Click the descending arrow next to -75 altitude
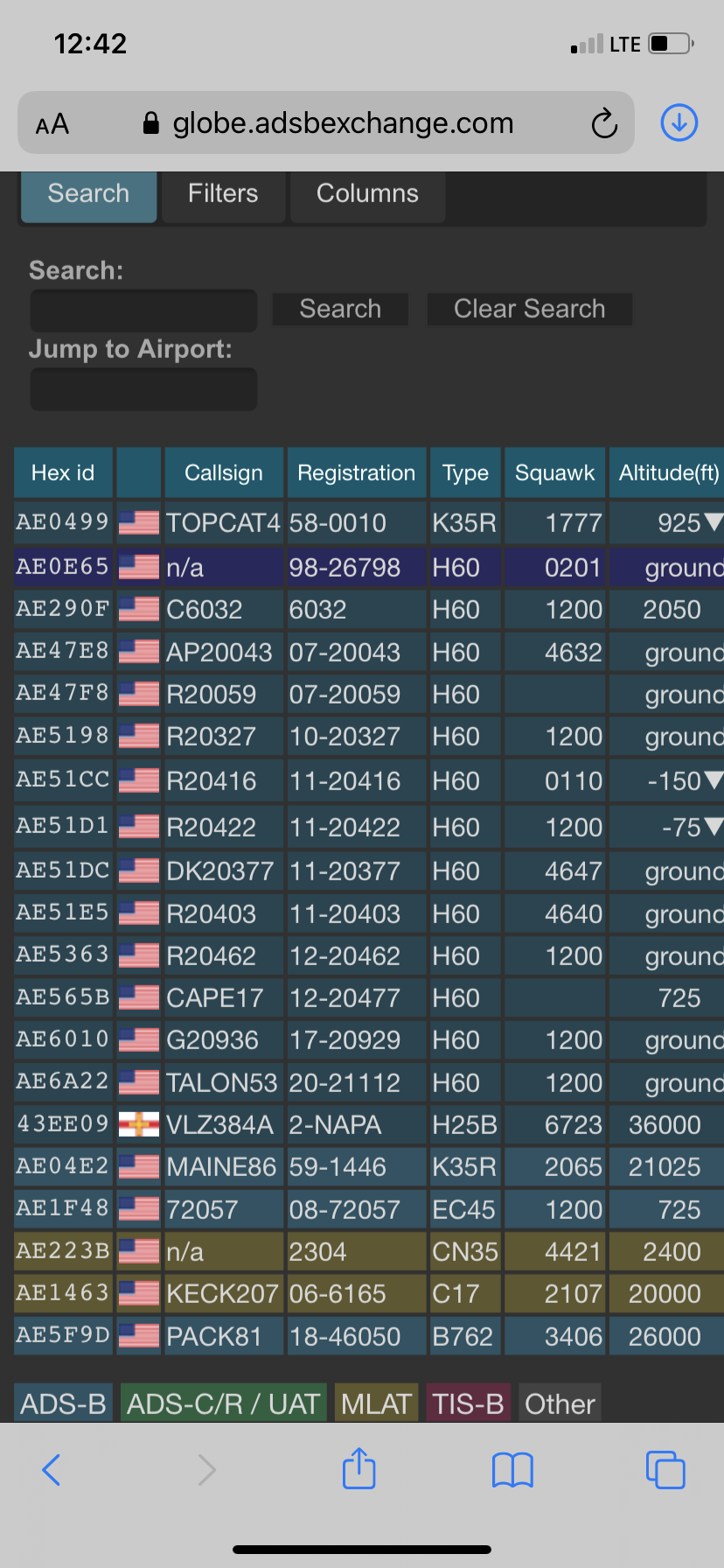Viewport: 724px width, 1568px height. click(714, 826)
